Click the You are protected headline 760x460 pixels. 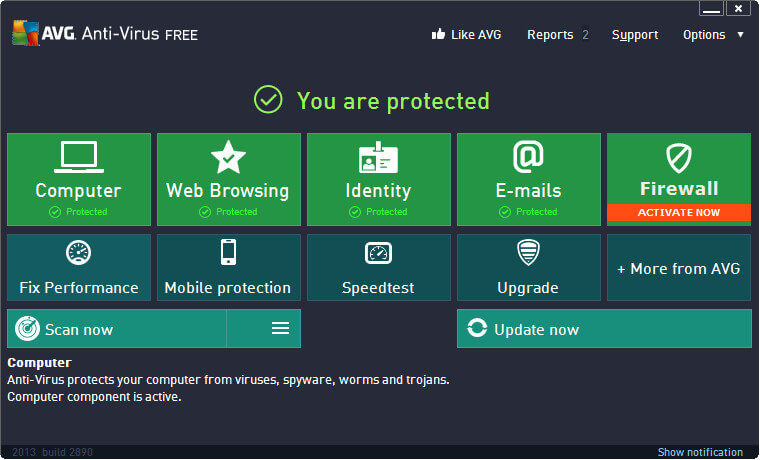(x=393, y=101)
